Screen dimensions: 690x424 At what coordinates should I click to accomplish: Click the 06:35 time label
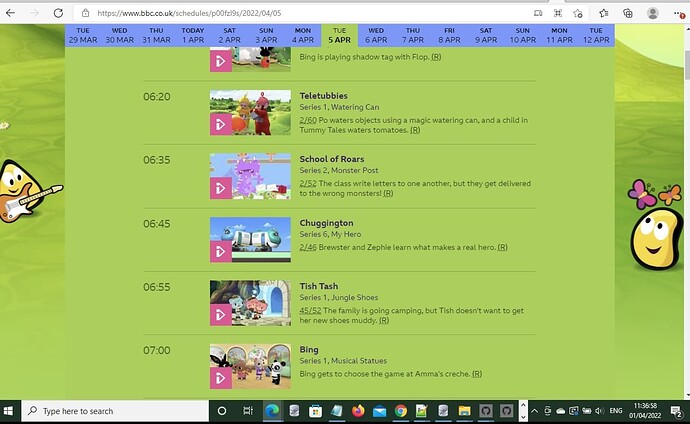point(157,160)
